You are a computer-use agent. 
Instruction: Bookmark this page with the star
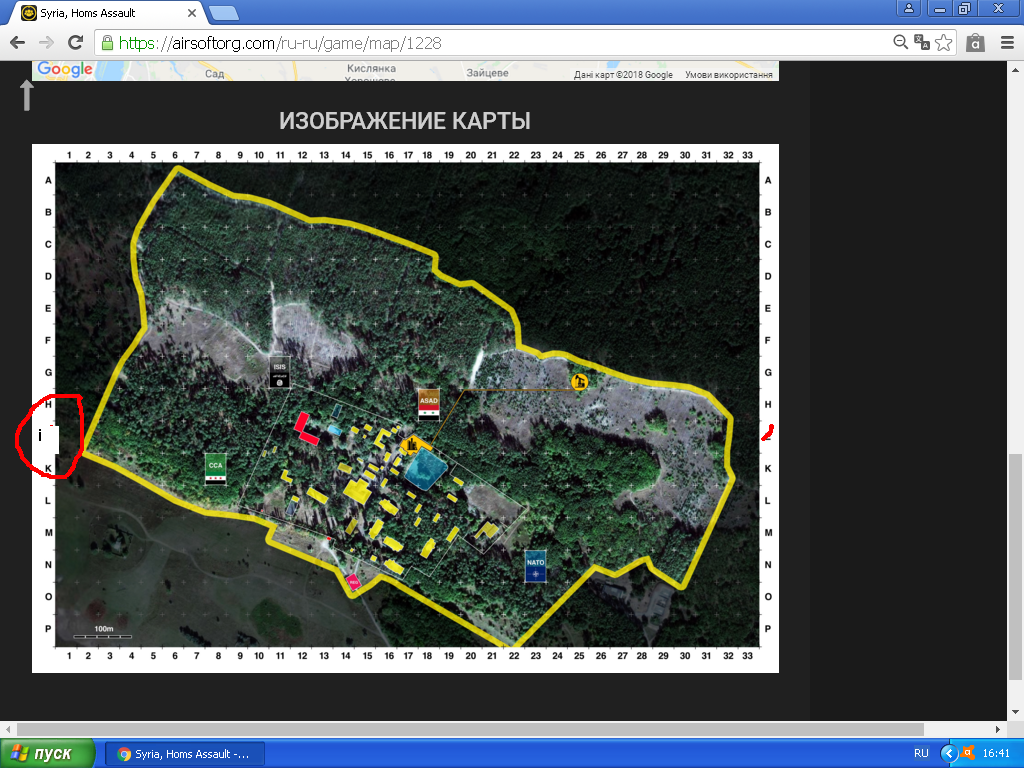click(x=944, y=43)
